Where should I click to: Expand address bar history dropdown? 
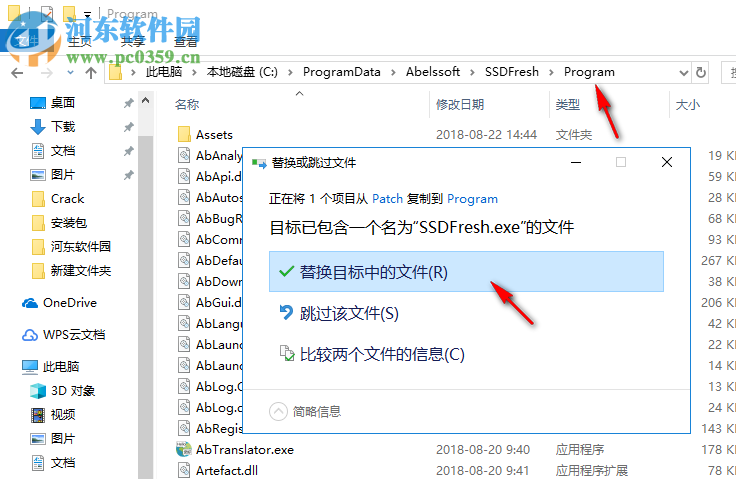tap(684, 73)
